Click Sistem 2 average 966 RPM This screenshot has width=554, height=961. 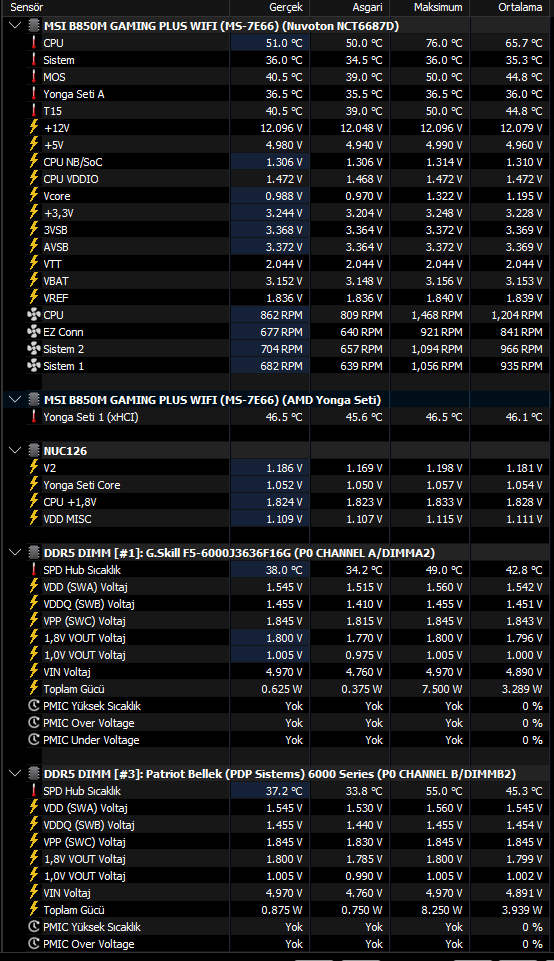coord(522,349)
